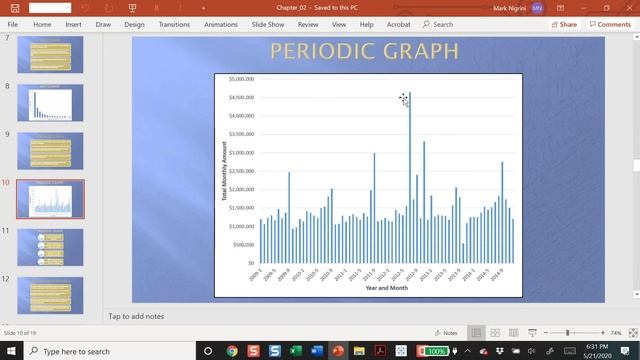Open the Dropbox tray icon

pyautogui.click(x=500, y=351)
